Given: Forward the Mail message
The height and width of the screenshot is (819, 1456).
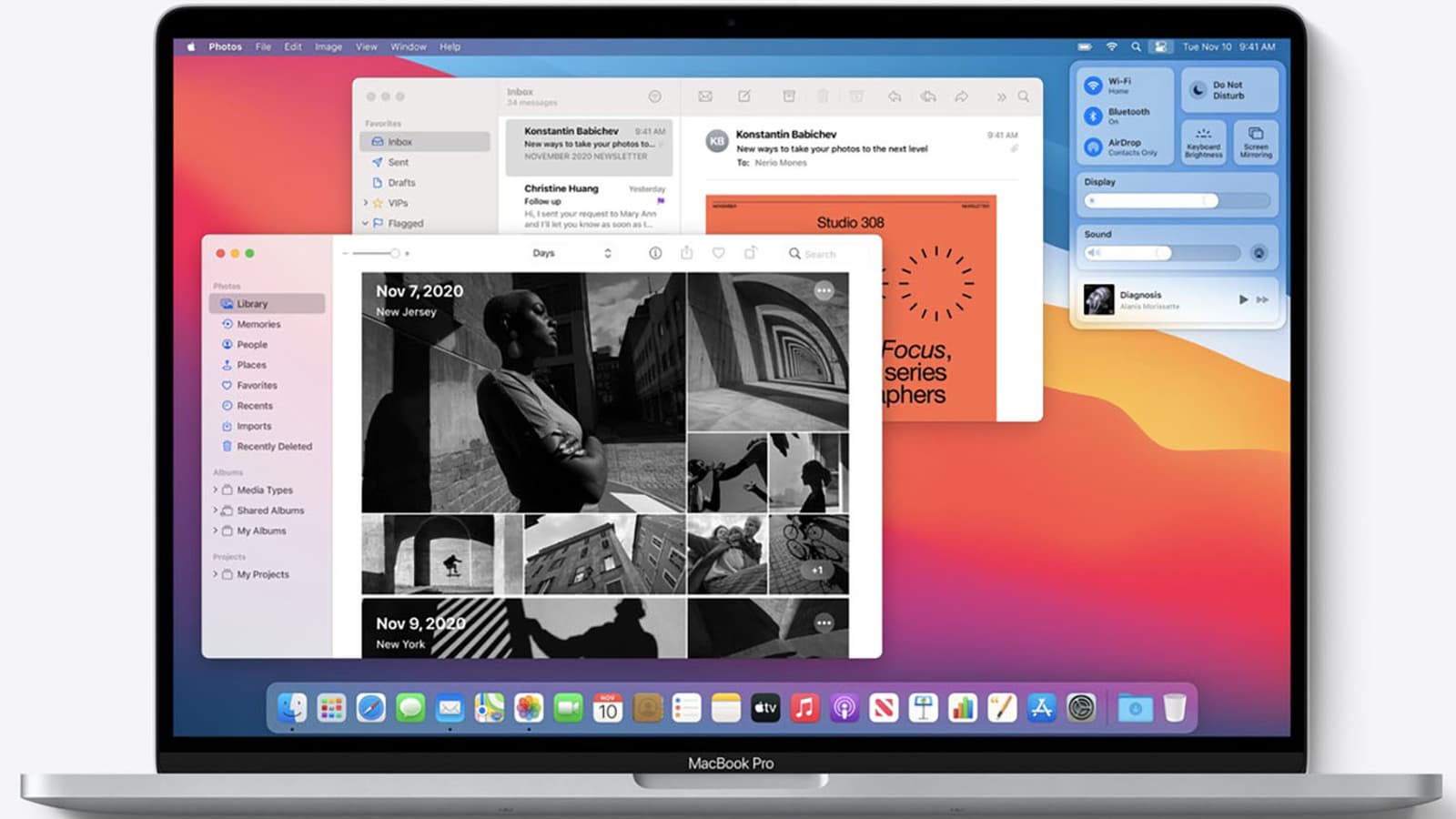Looking at the screenshot, I should (962, 96).
